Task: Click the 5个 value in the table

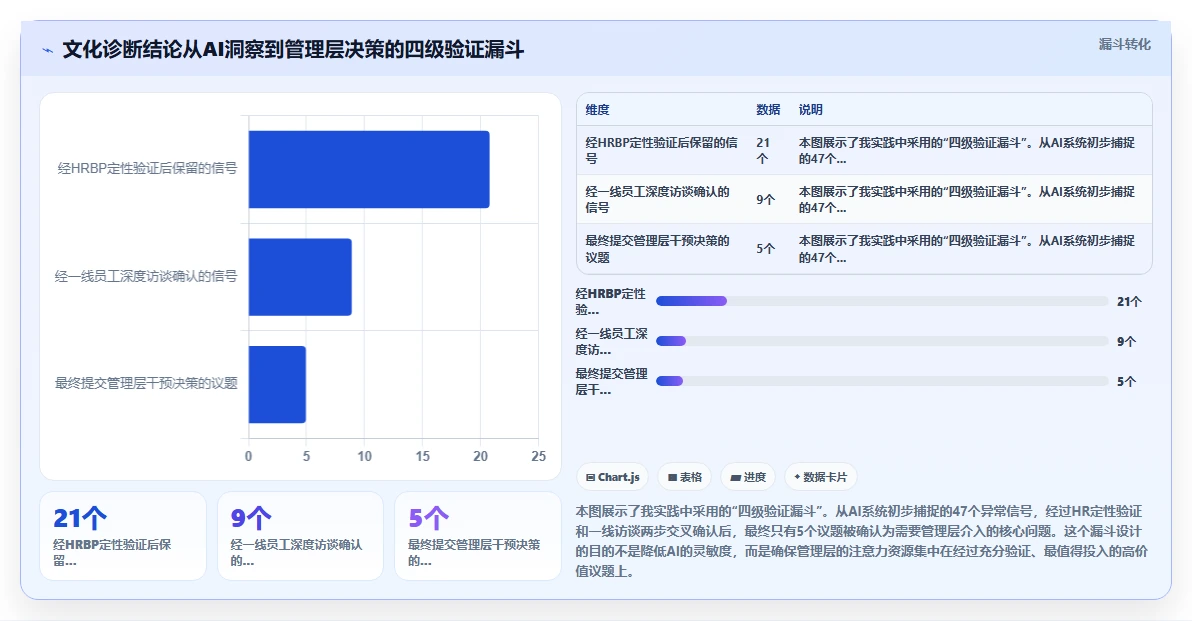Action: tap(766, 249)
